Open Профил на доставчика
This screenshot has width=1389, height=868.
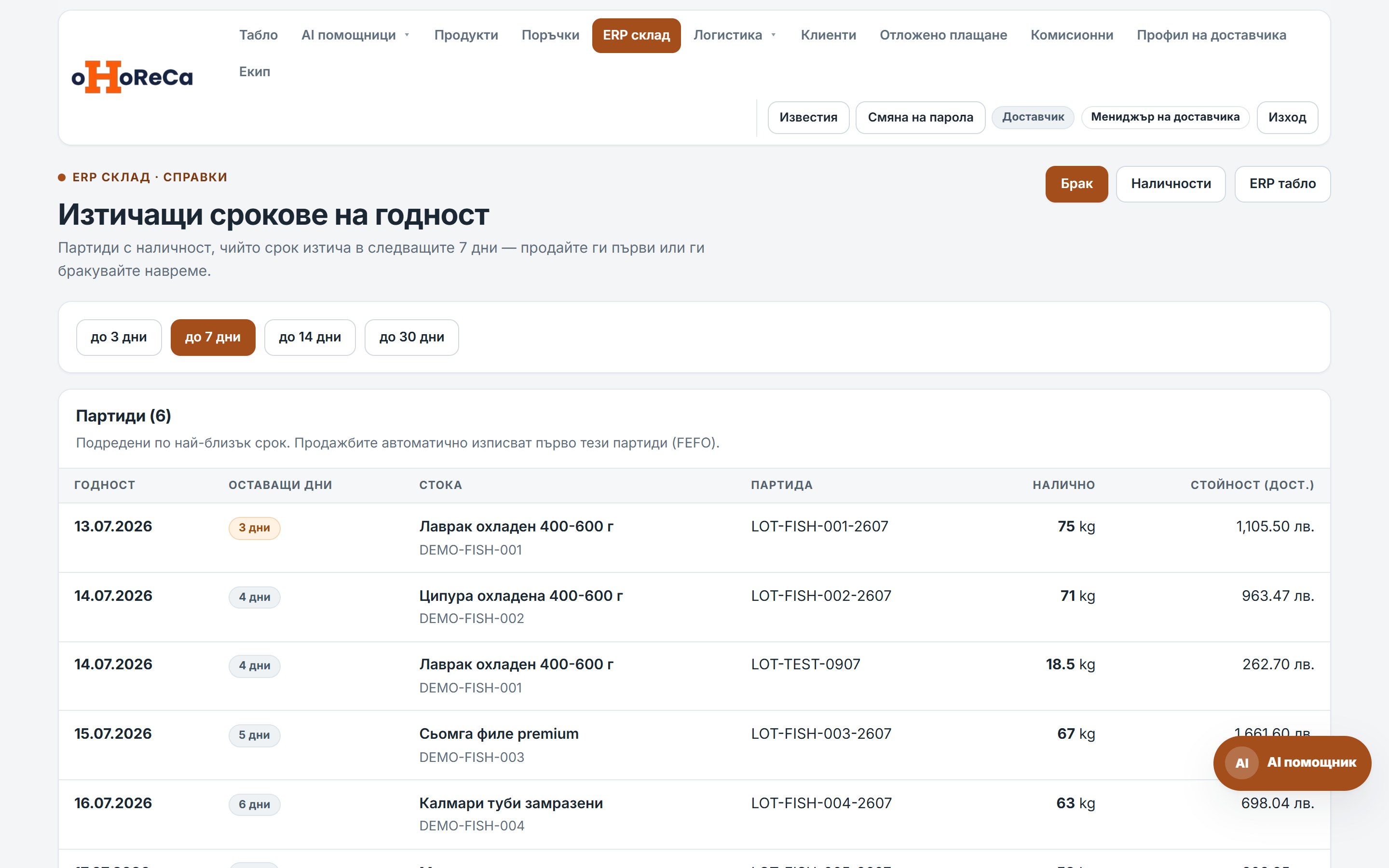point(1211,35)
